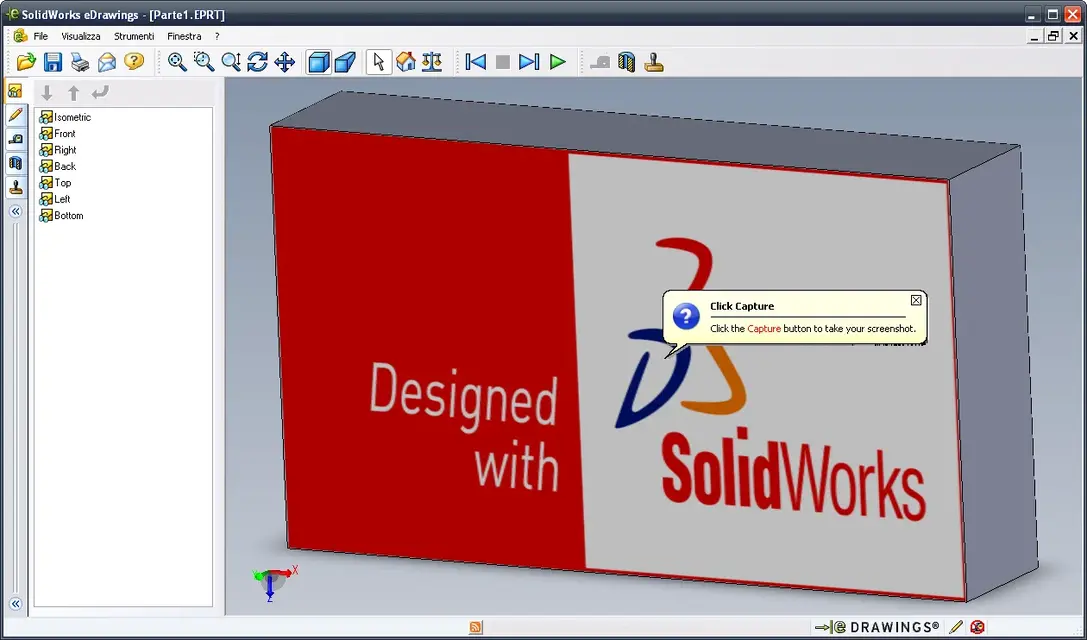
Task: Play the animation with the green arrow
Action: 557,62
